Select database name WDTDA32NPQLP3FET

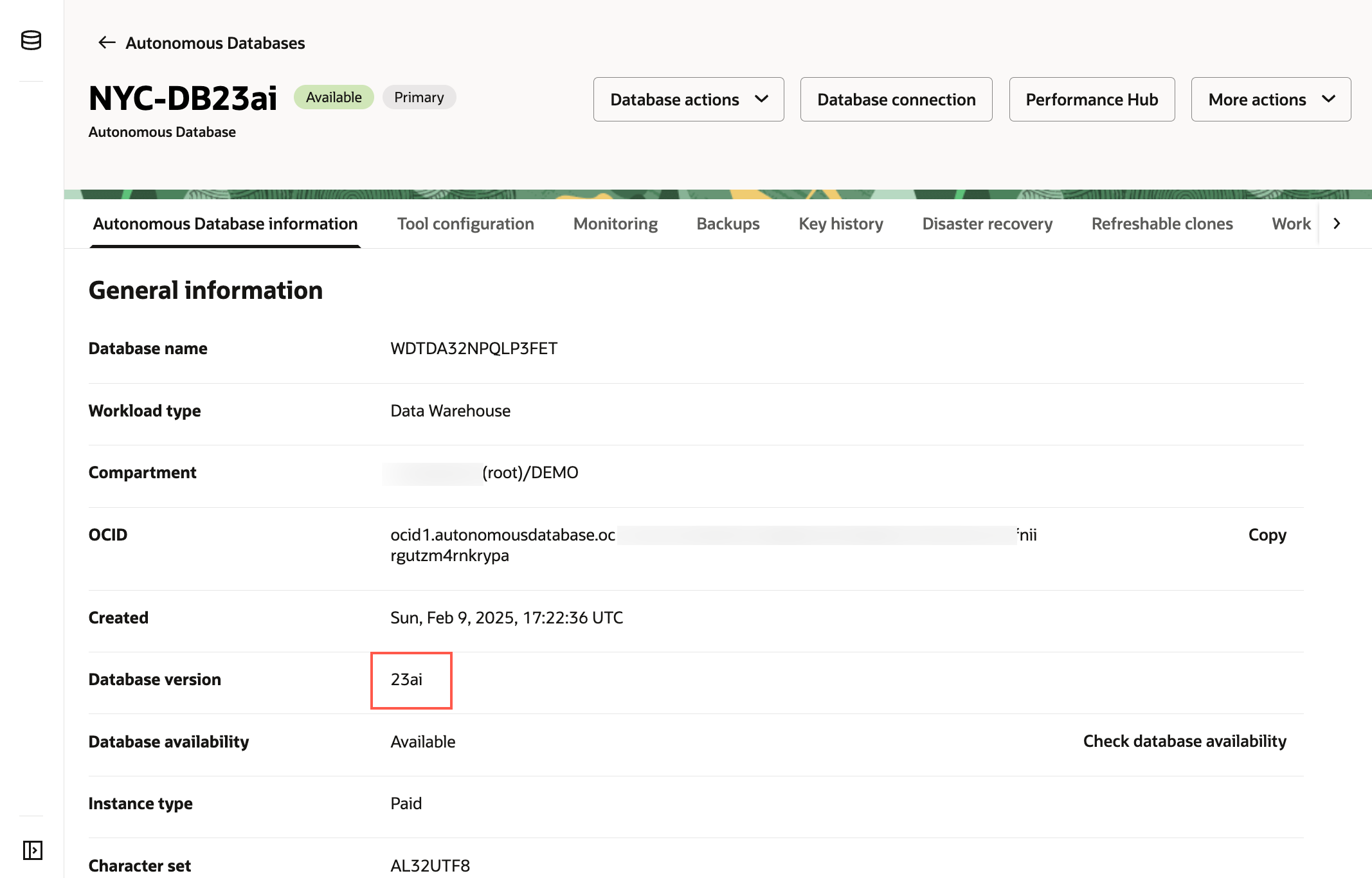pyautogui.click(x=474, y=348)
